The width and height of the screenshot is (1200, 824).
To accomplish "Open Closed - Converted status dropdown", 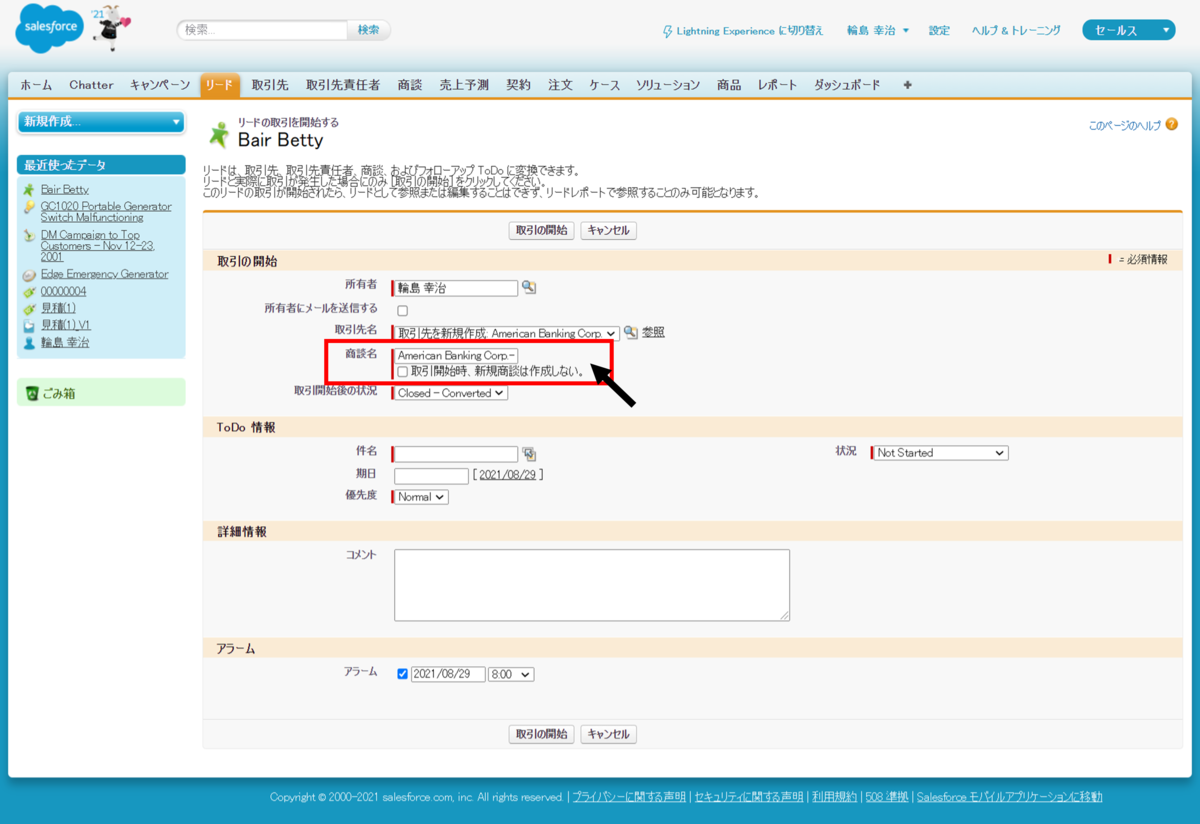I will [x=451, y=393].
